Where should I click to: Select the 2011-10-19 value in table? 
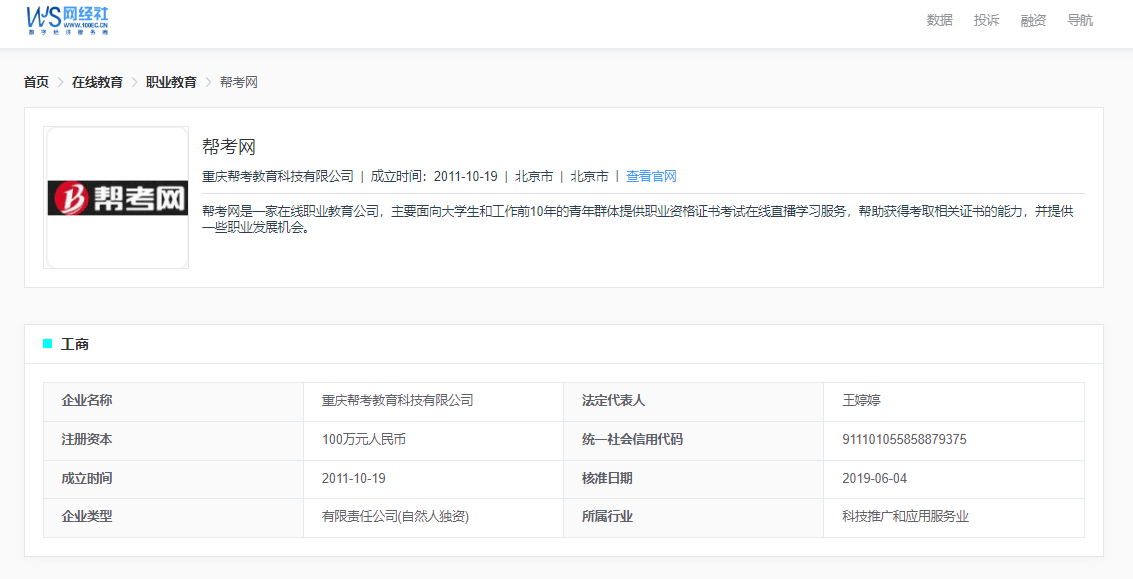[x=353, y=479]
